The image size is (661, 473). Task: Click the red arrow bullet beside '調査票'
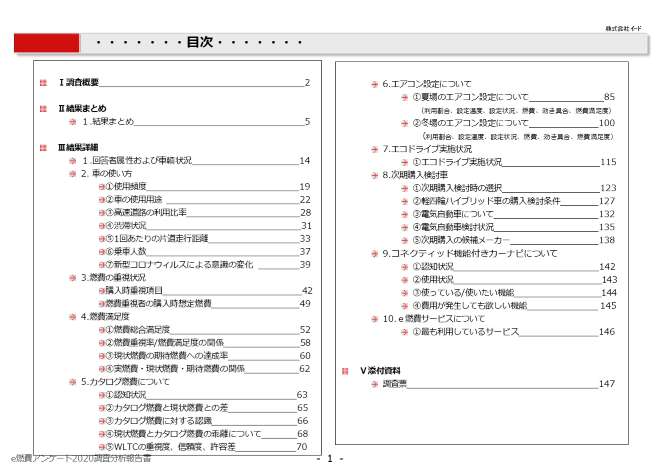pyautogui.click(x=374, y=384)
